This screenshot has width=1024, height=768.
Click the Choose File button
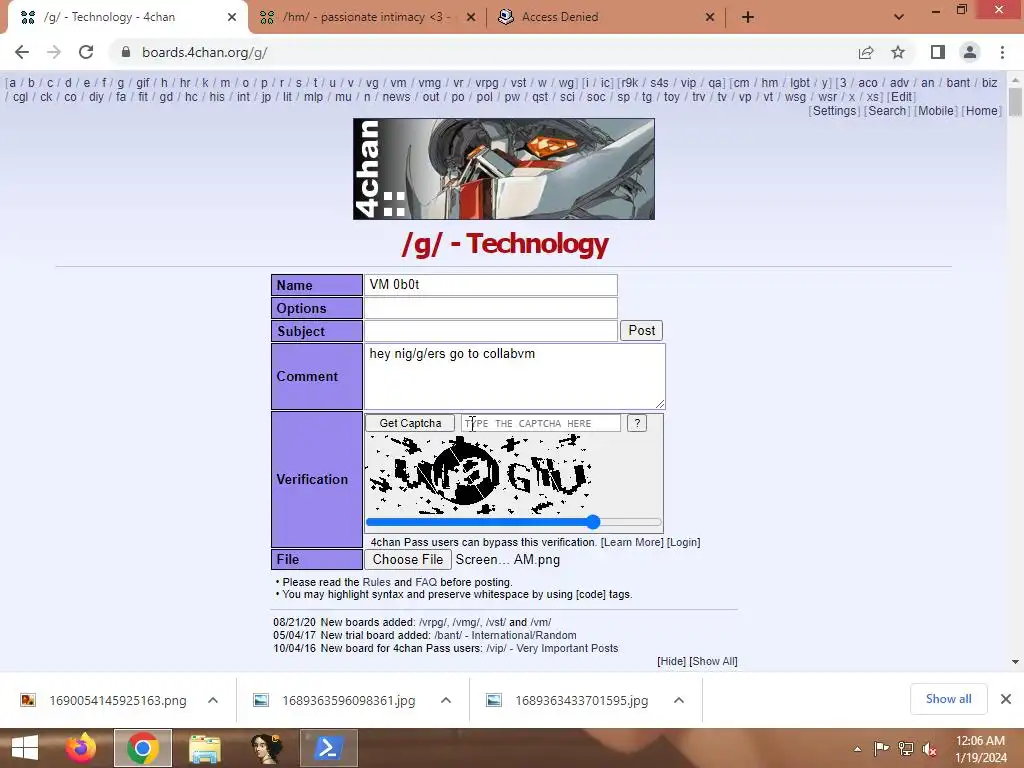tap(408, 560)
